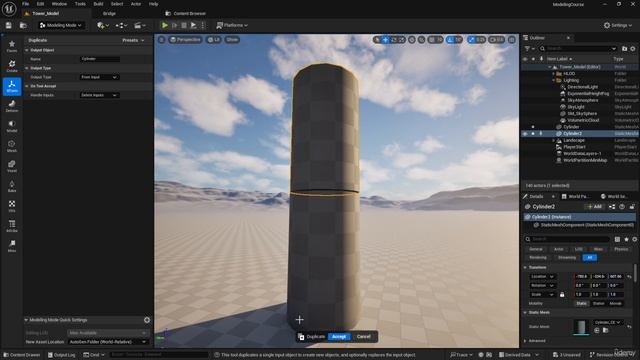640x360 pixels.
Task: Open the Settings button in the toolbar
Action: 618,25
